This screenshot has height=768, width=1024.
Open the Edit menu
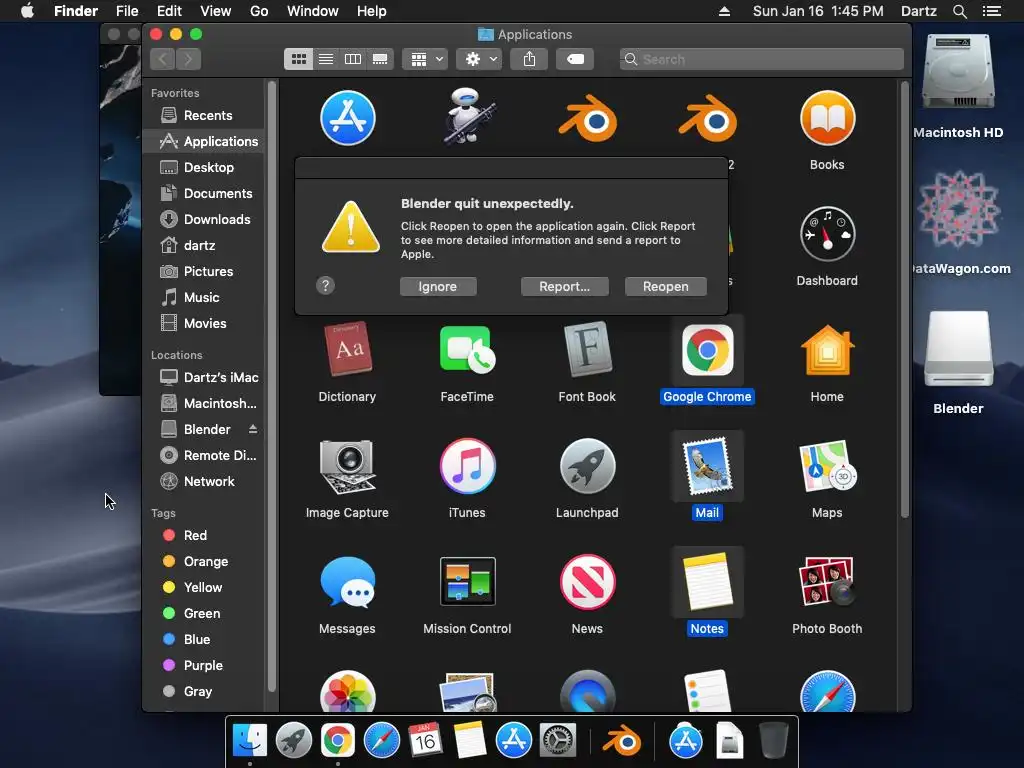(169, 11)
